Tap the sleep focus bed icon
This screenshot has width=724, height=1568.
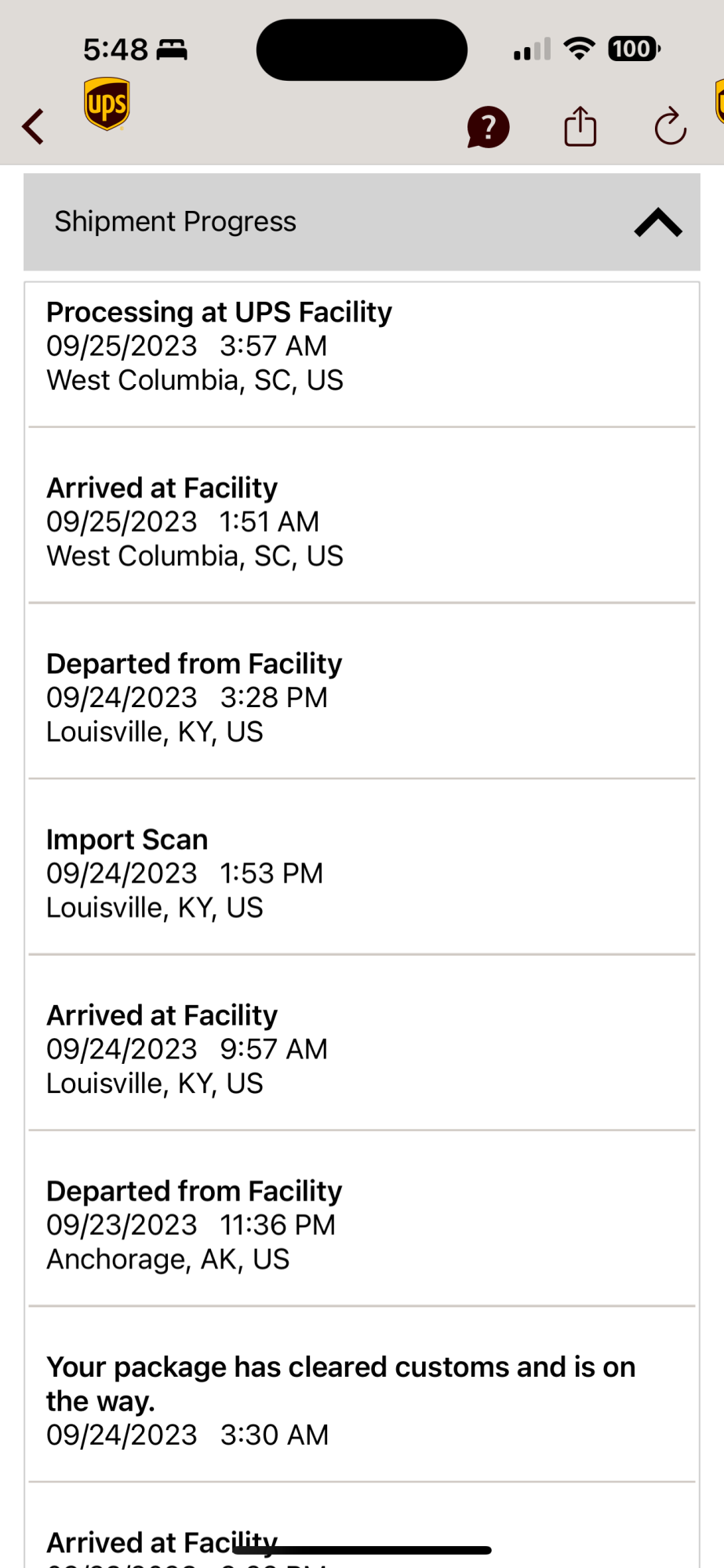point(172,49)
